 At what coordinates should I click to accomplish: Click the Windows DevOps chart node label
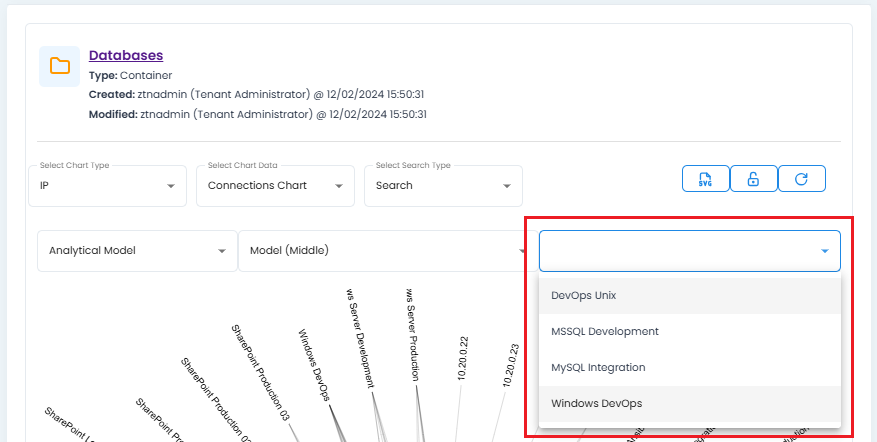click(x=313, y=365)
